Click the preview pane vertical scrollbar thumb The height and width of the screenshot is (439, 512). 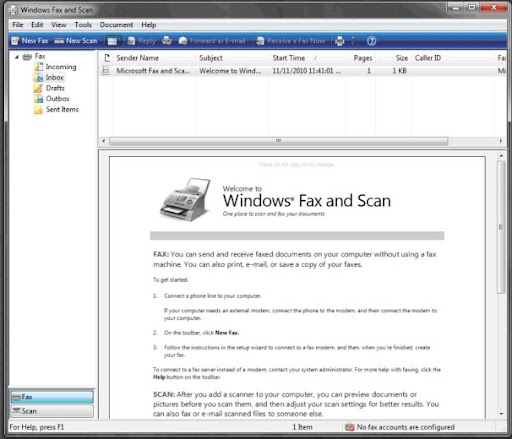501,227
